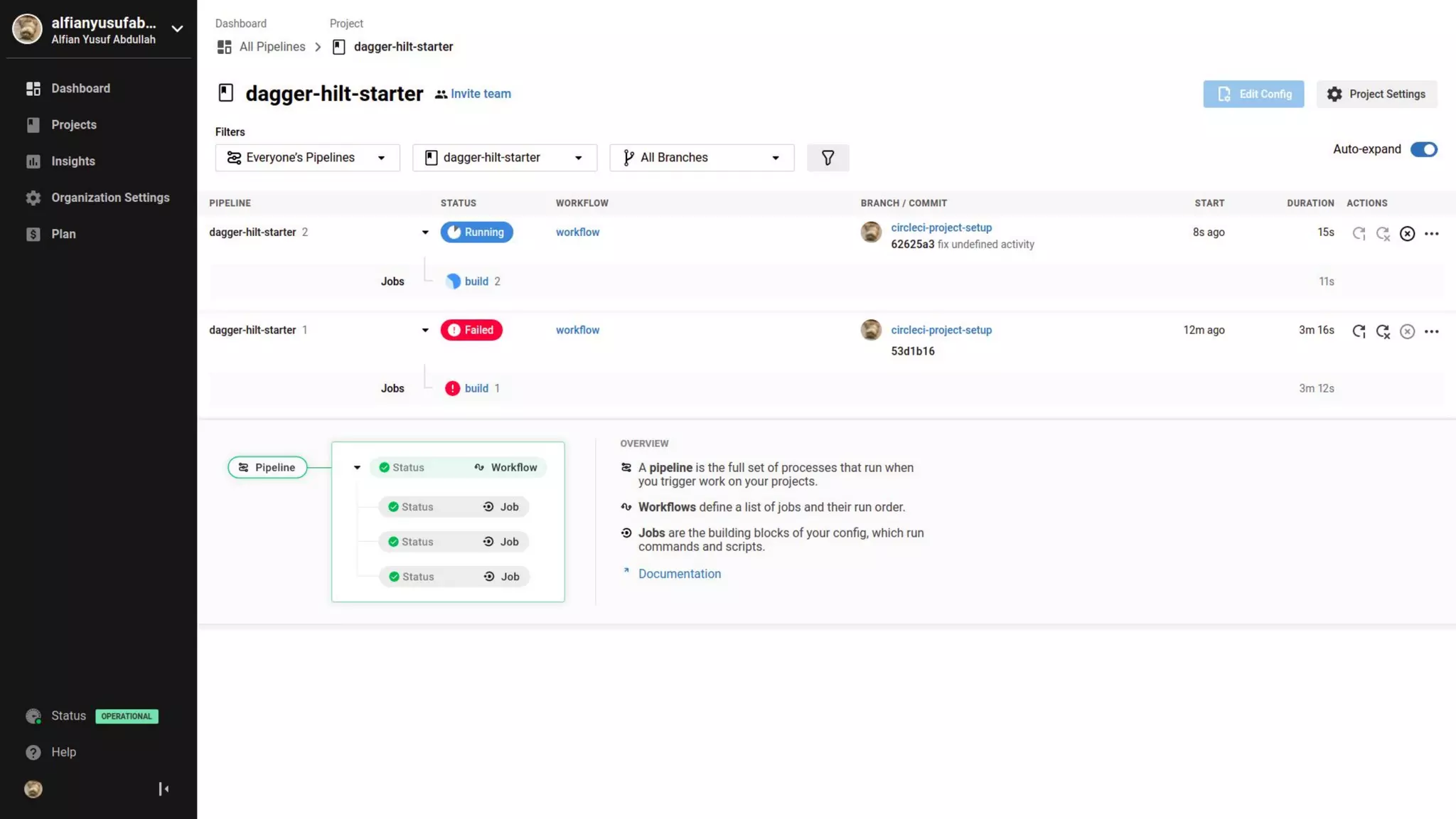Open All Branches filter dropdown
Image resolution: width=1456 pixels, height=819 pixels.
point(701,158)
